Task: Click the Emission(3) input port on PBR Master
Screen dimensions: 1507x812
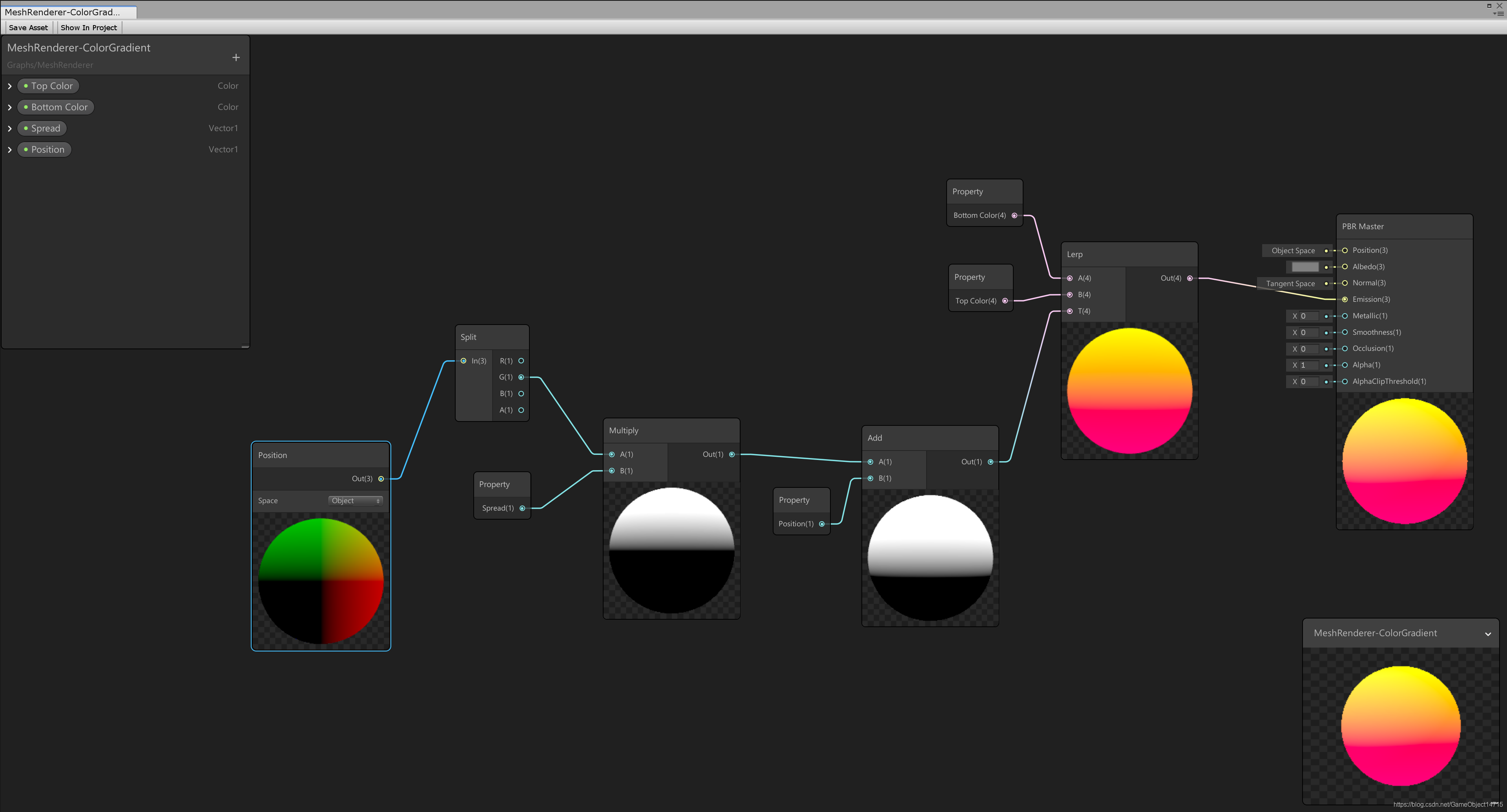Action: 1345,299
